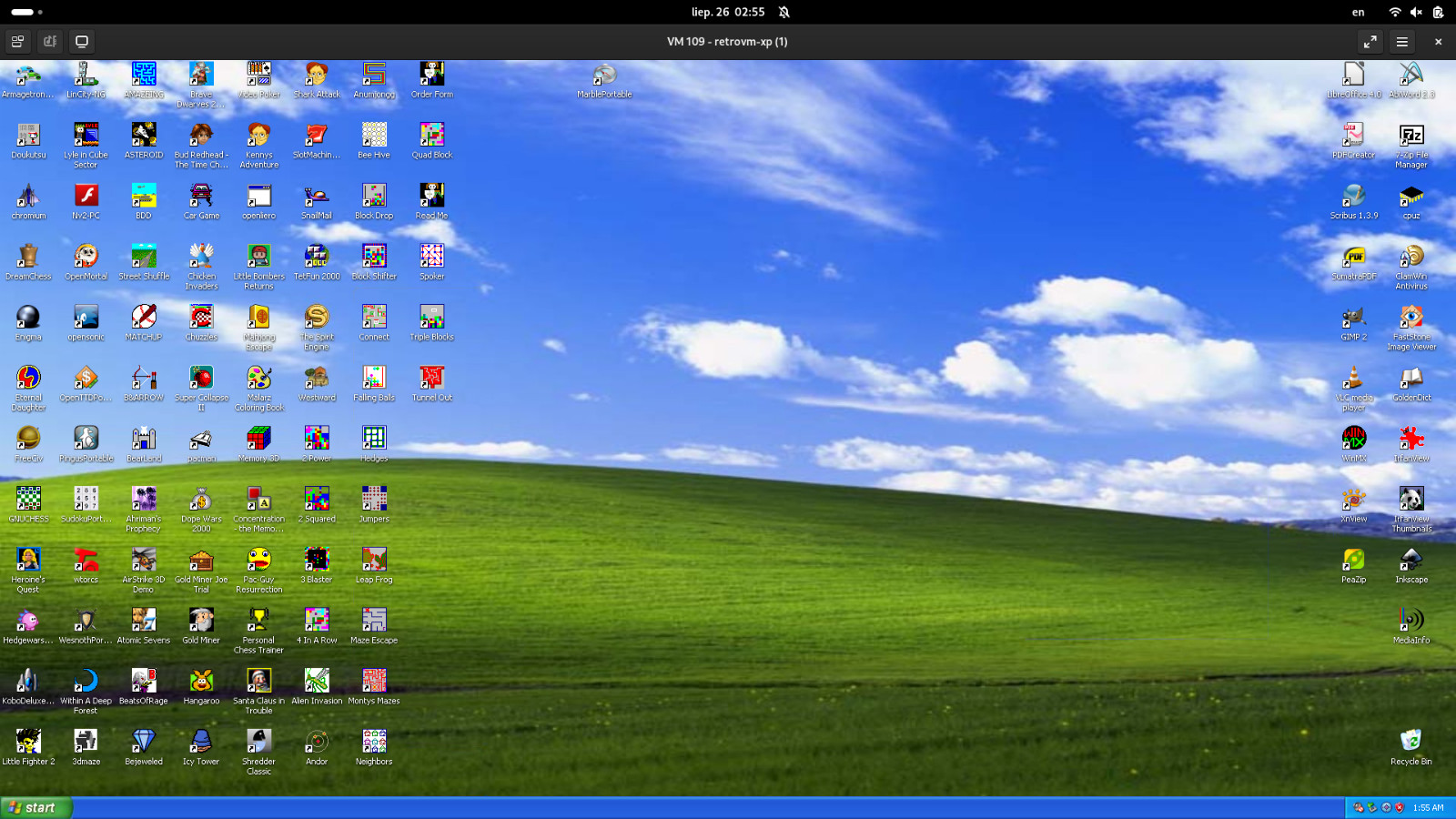Open the Activities overview pill

pyautogui.click(x=26, y=12)
